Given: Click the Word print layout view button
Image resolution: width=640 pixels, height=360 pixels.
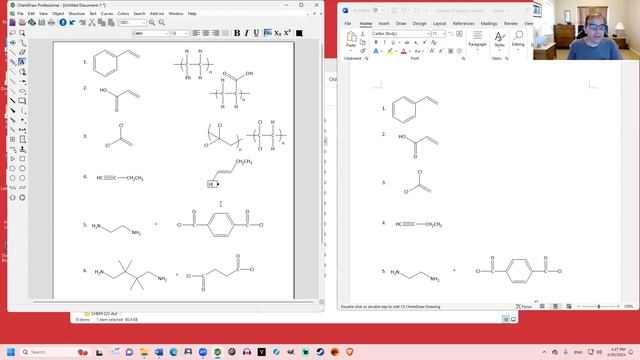Looking at the screenshot, I should [x=555, y=306].
